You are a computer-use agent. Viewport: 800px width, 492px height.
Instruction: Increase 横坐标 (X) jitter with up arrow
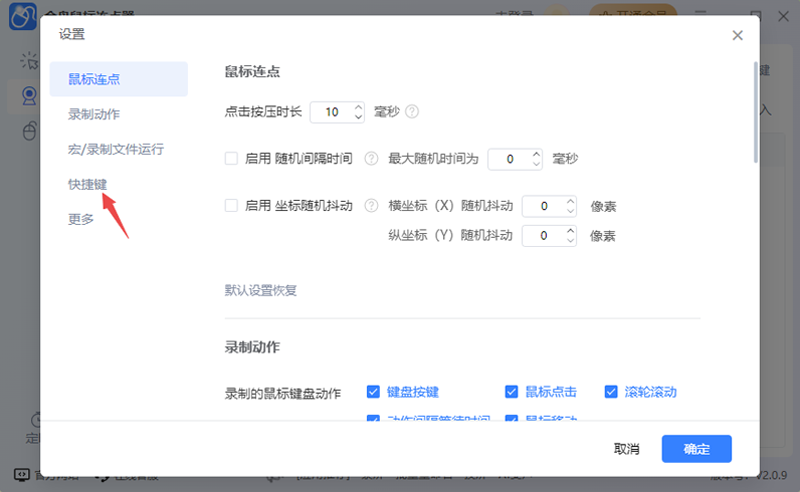pyautogui.click(x=570, y=202)
